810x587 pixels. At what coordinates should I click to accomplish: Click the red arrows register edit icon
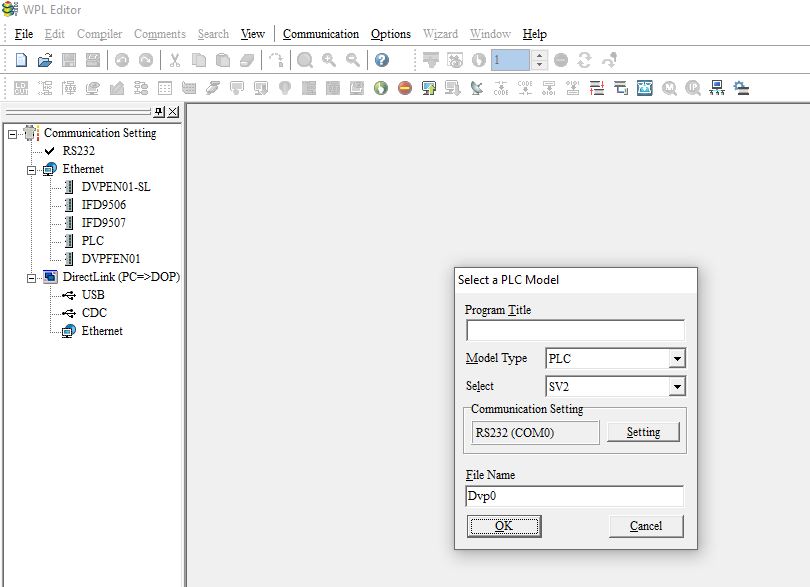coord(597,88)
